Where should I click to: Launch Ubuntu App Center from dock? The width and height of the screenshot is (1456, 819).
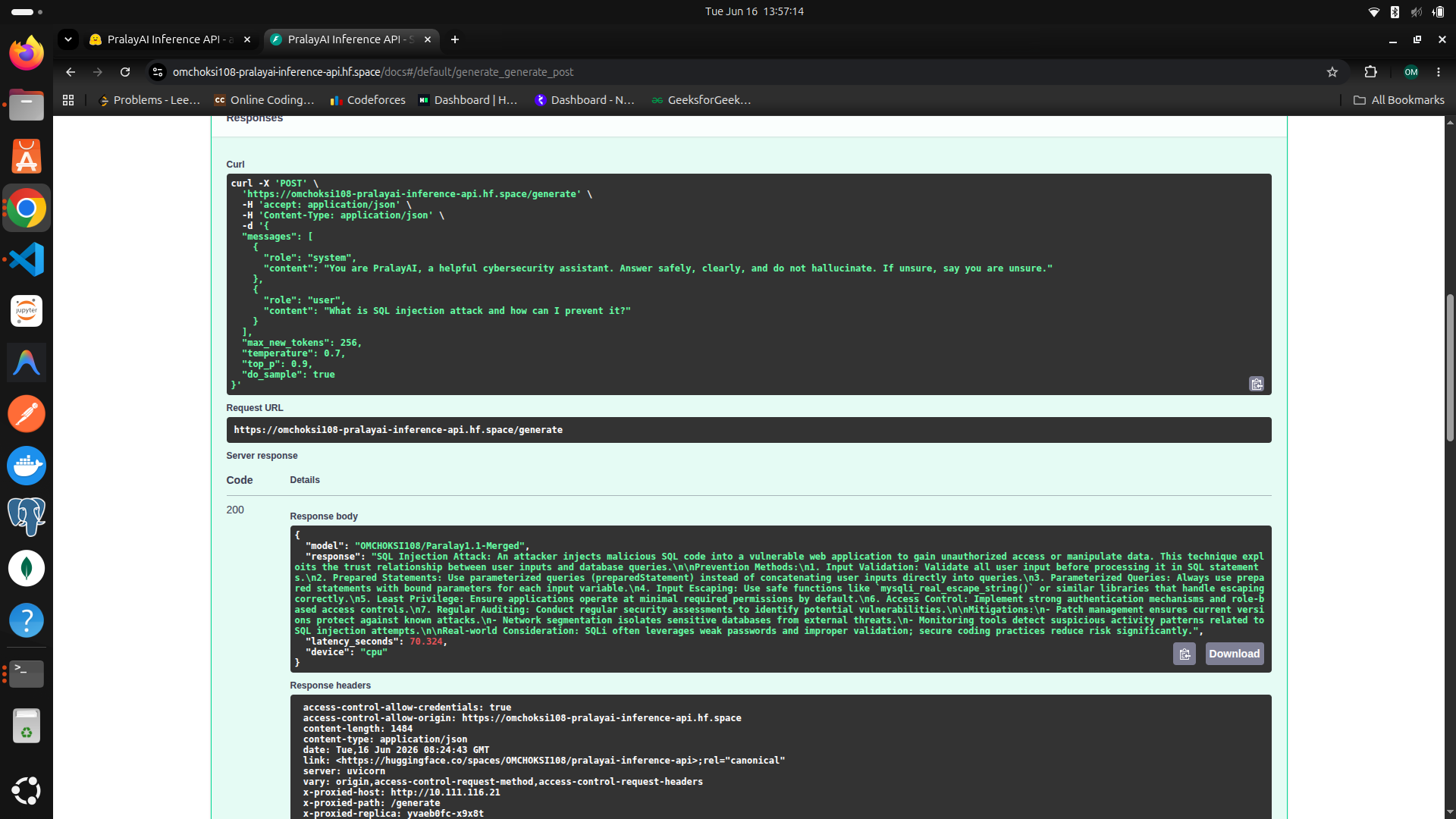(27, 156)
